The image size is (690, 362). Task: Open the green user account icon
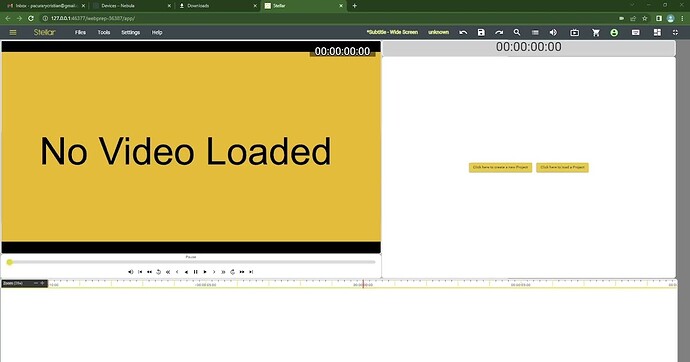coord(614,33)
